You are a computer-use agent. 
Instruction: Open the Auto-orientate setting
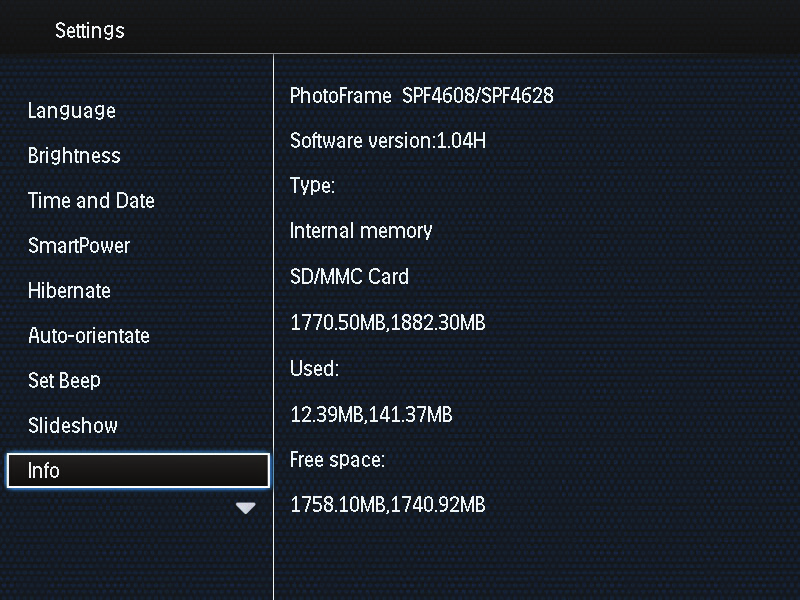point(89,335)
